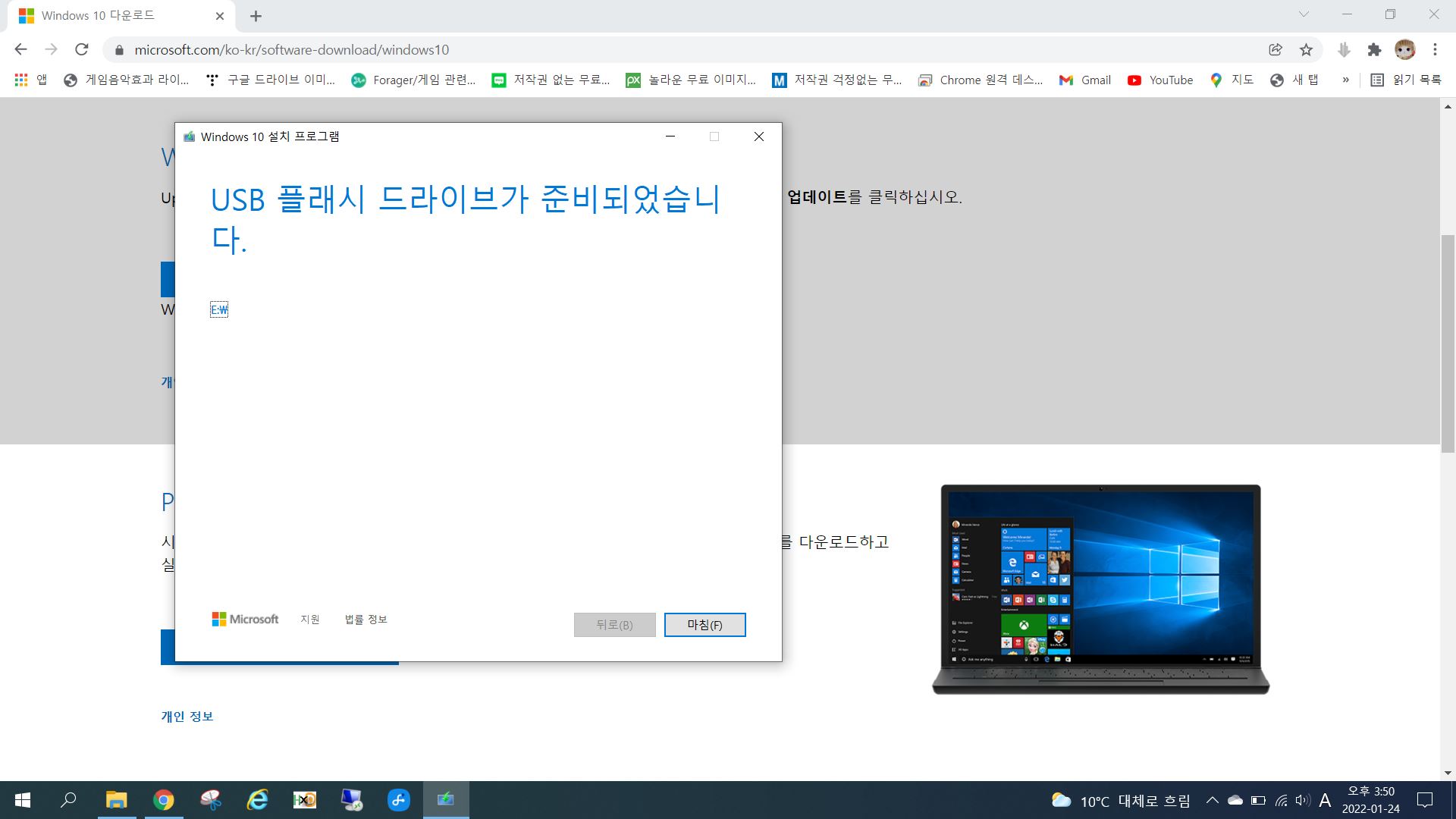Screen dimensions: 1456x819
Task: Expand hidden bookmarks chevron
Action: (1345, 80)
